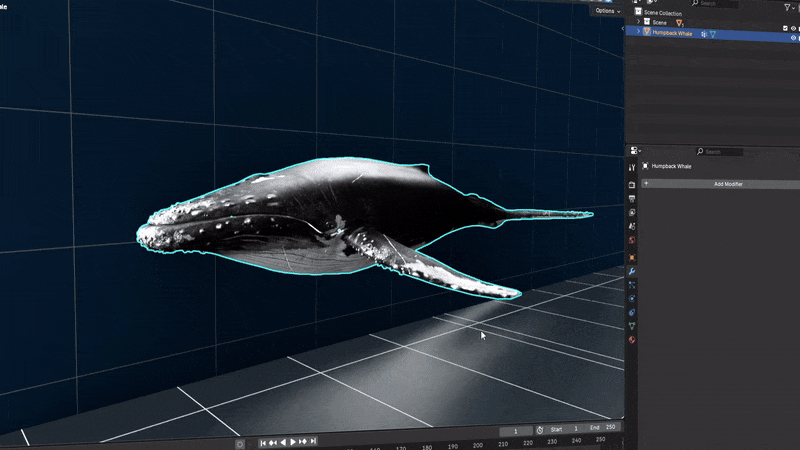
Task: Click the Start frame field
Action: click(566, 429)
